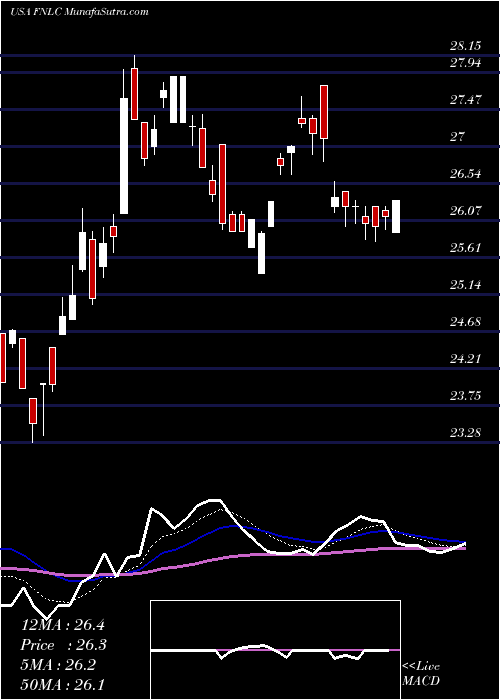Select the 26.07 price axis label
Image resolution: width=500 pixels, height=700 pixels.
click(465, 211)
